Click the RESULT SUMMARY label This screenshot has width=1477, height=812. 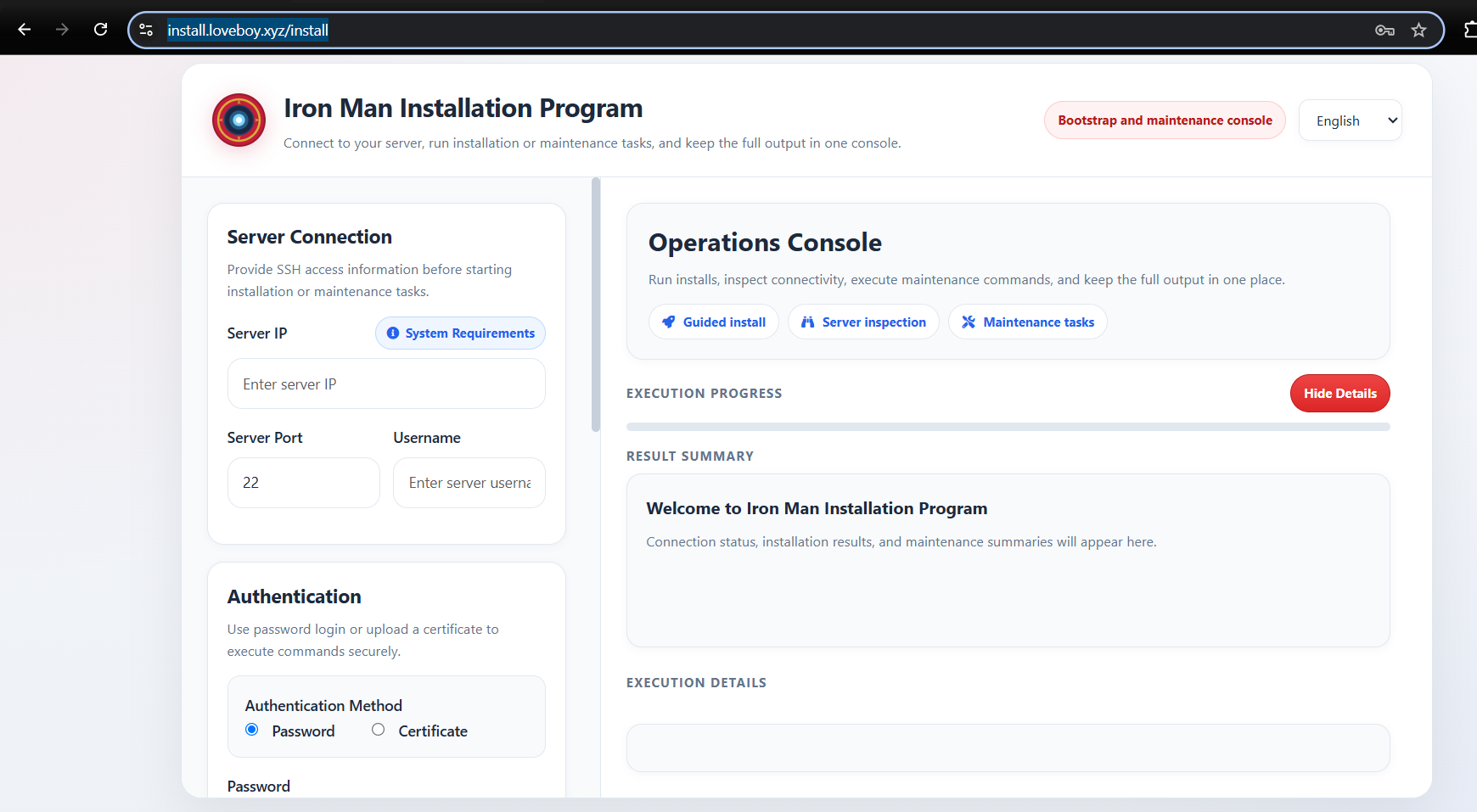[x=690, y=456]
